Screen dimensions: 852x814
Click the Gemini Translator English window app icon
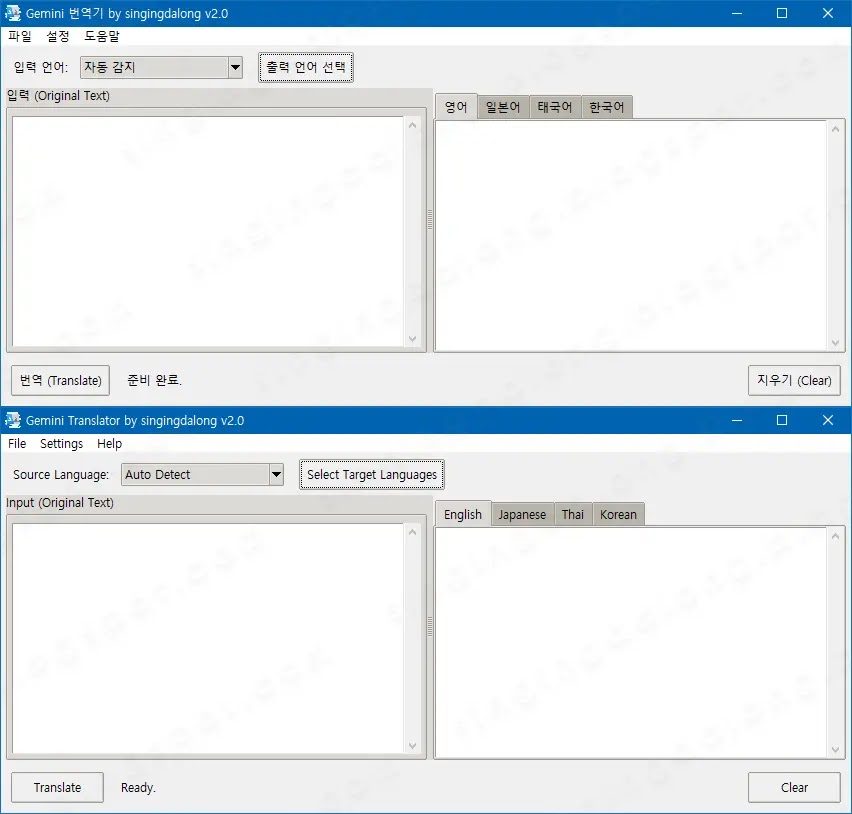13,420
